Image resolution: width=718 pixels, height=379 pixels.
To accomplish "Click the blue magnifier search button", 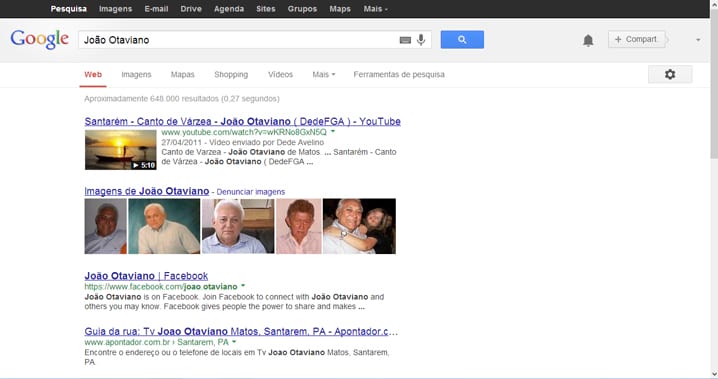I will point(462,40).
